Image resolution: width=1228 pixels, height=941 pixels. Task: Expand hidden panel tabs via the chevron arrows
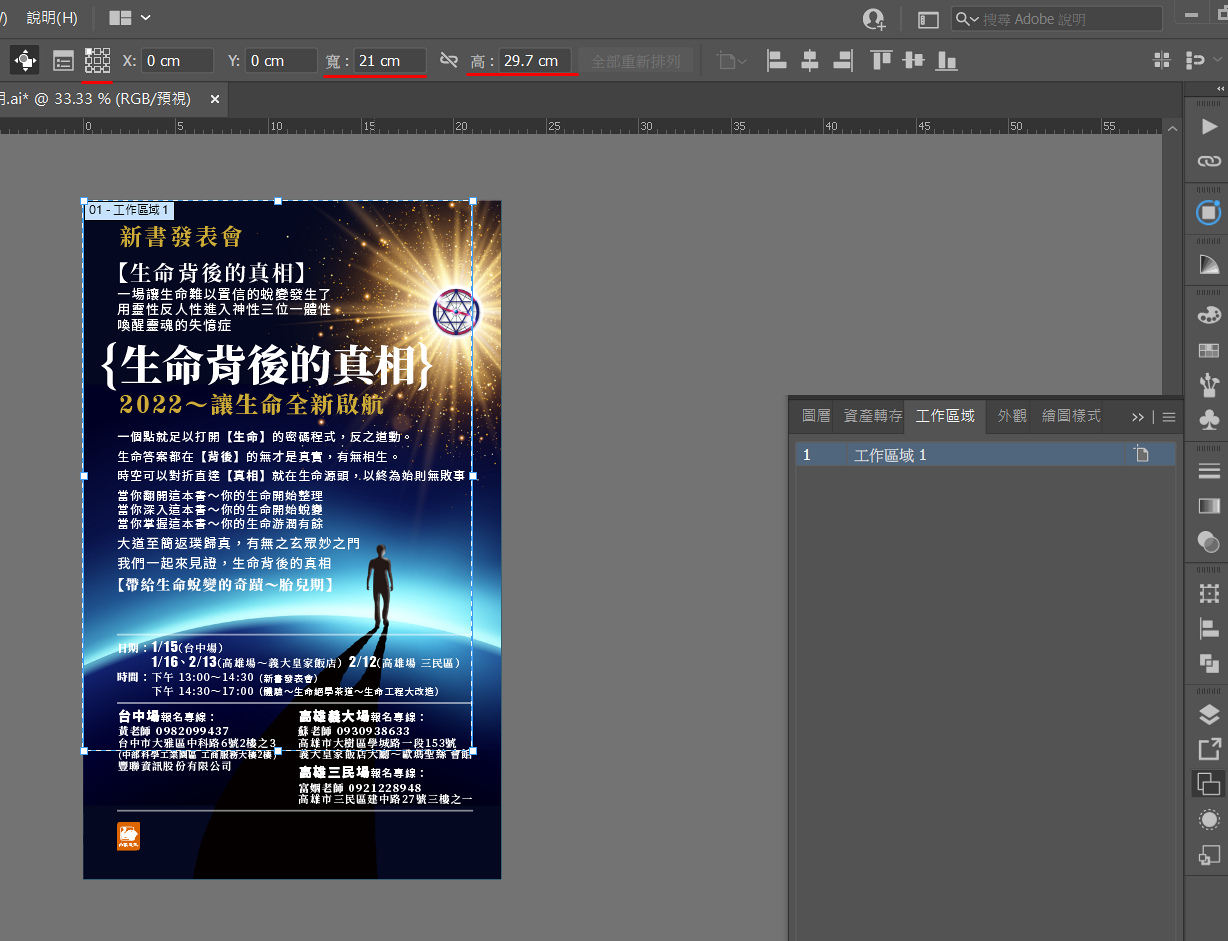pyautogui.click(x=1139, y=417)
